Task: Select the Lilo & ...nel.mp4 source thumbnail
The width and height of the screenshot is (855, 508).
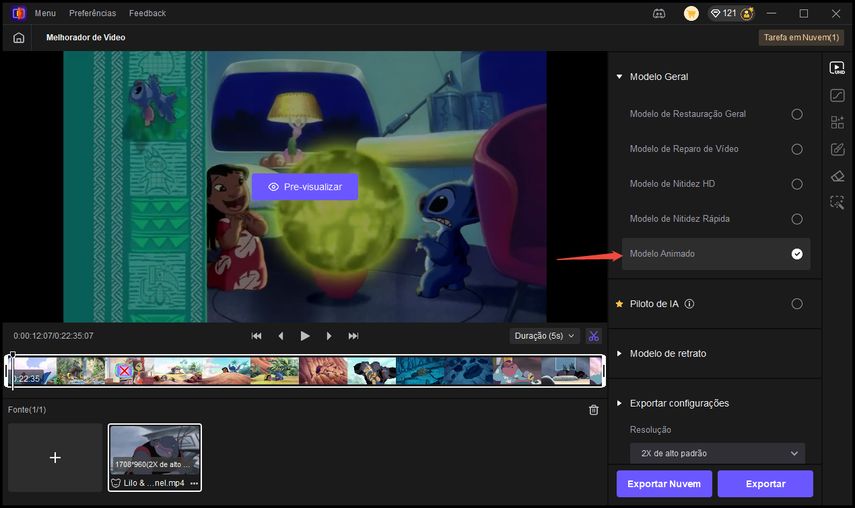Action: click(155, 458)
